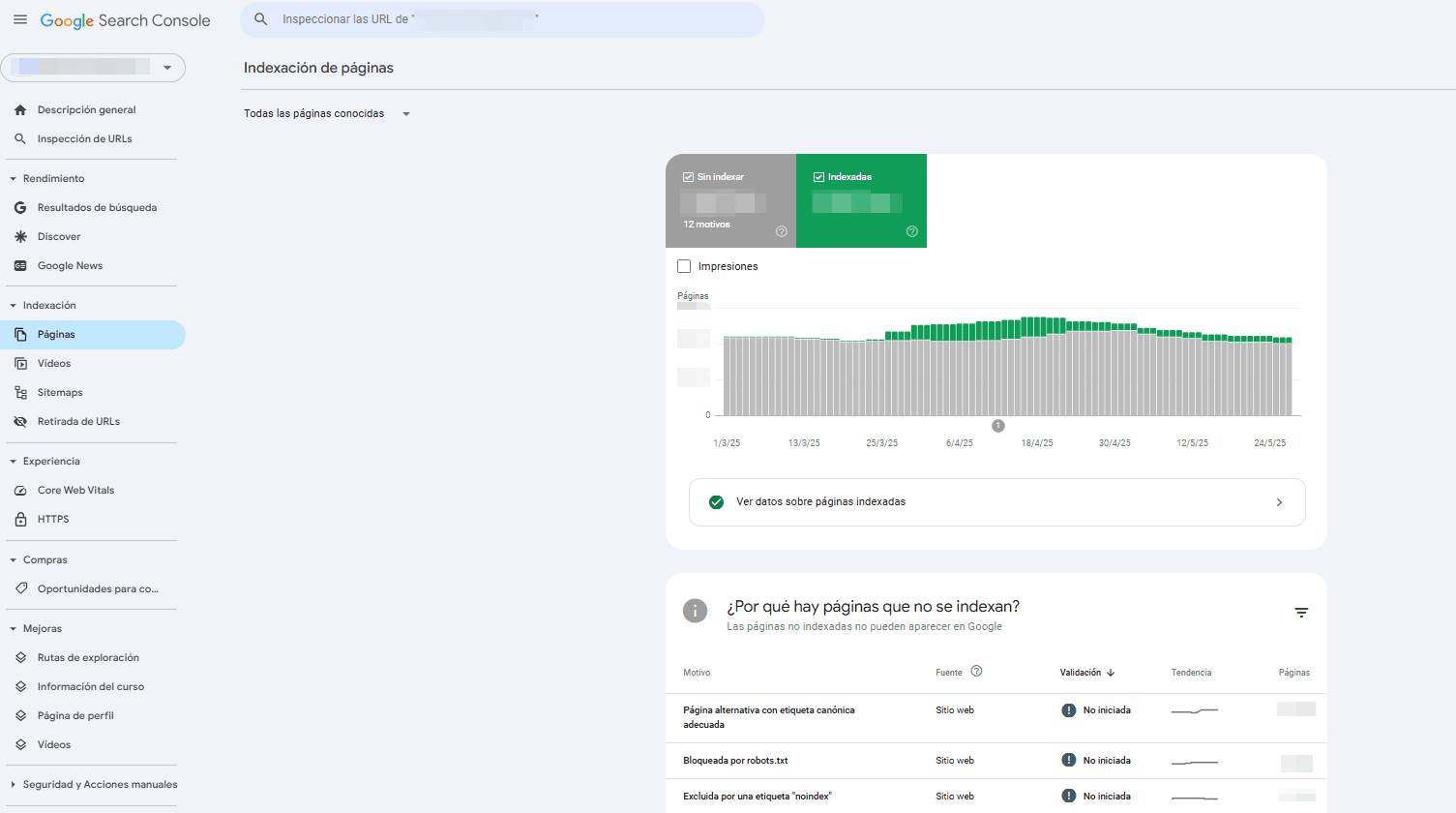Click the 12 motivos label
This screenshot has width=1456, height=813.
click(706, 225)
